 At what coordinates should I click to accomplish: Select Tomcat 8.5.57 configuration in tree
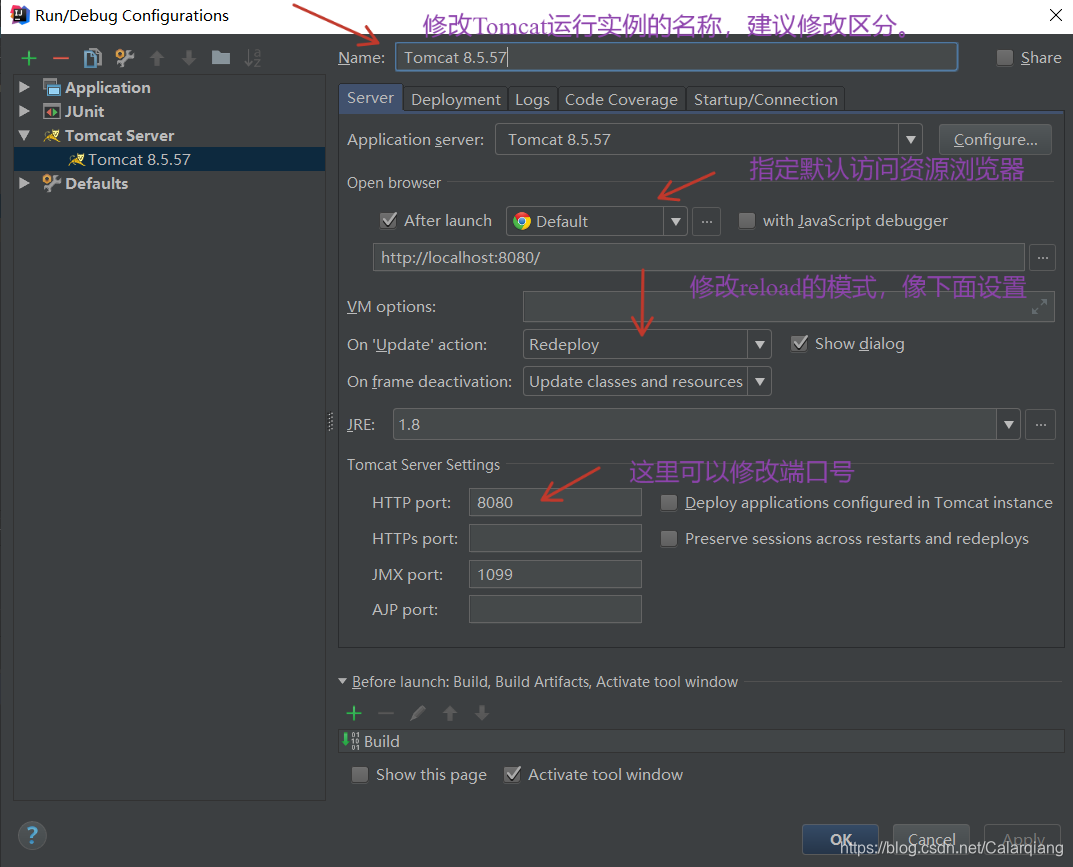coord(169,159)
